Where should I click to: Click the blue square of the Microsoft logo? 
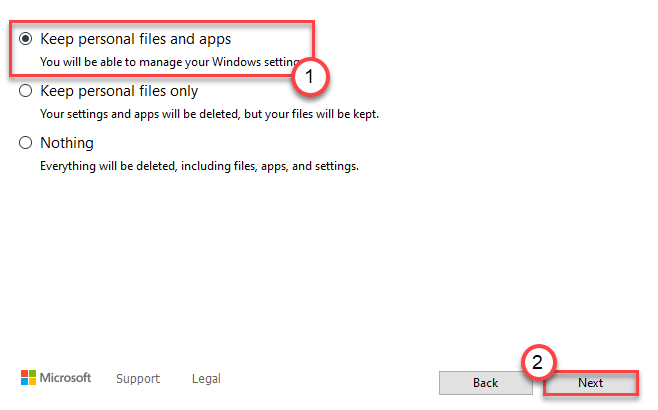coord(24,382)
